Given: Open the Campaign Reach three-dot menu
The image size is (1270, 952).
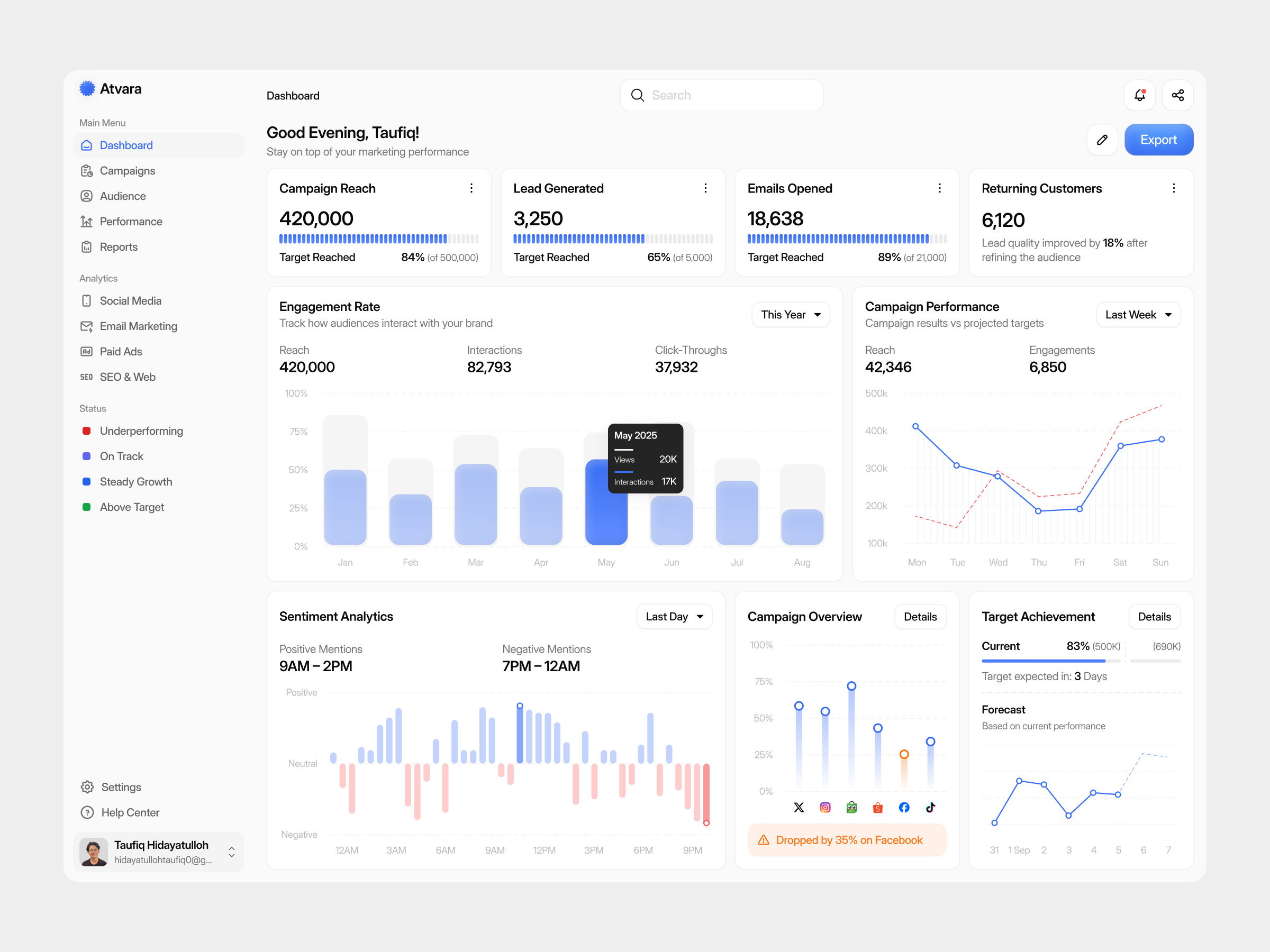Looking at the screenshot, I should coord(471,188).
